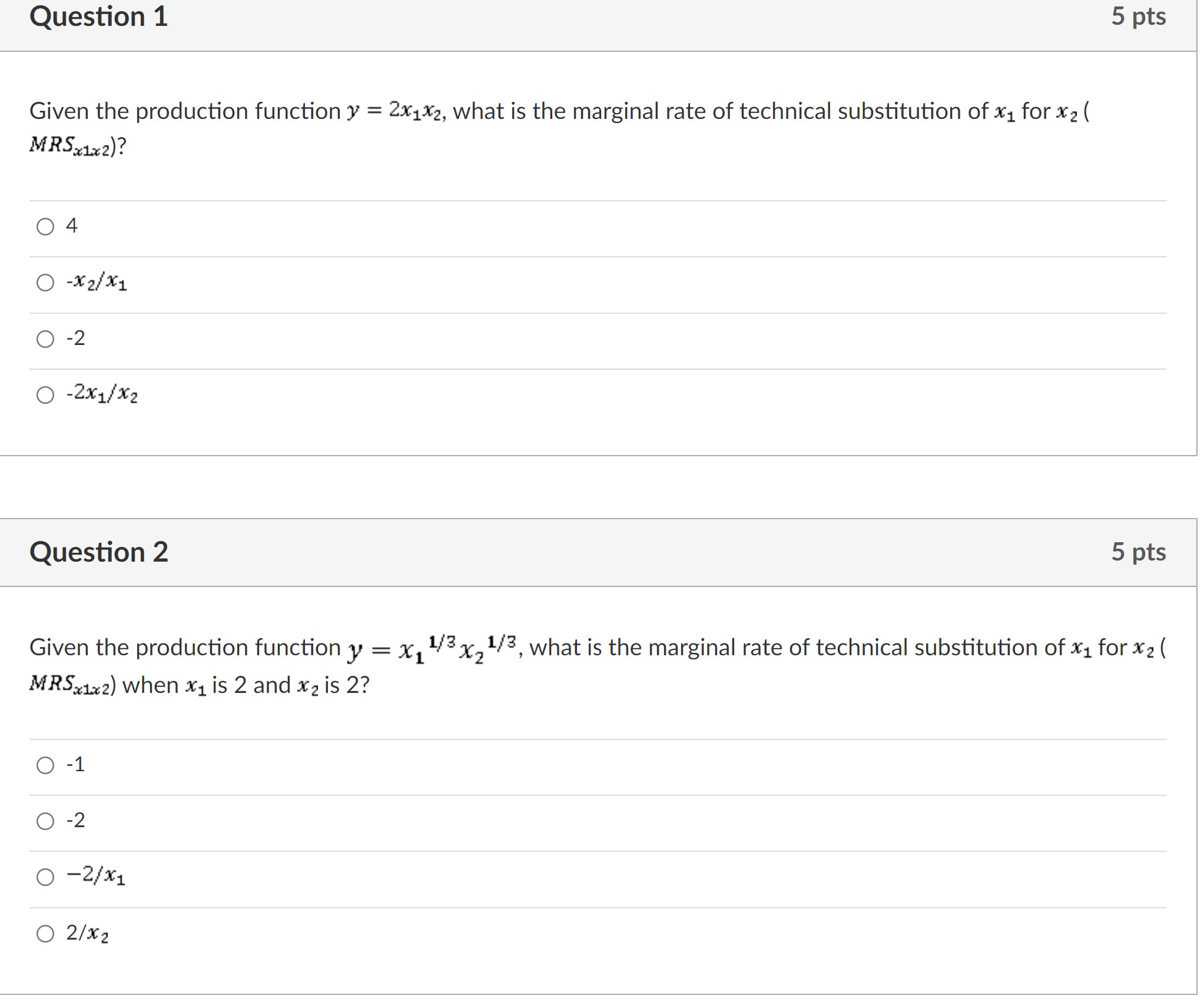Select the -2x1/x2 option in Question 1
This screenshot has height=1002, width=1204.
(45, 395)
